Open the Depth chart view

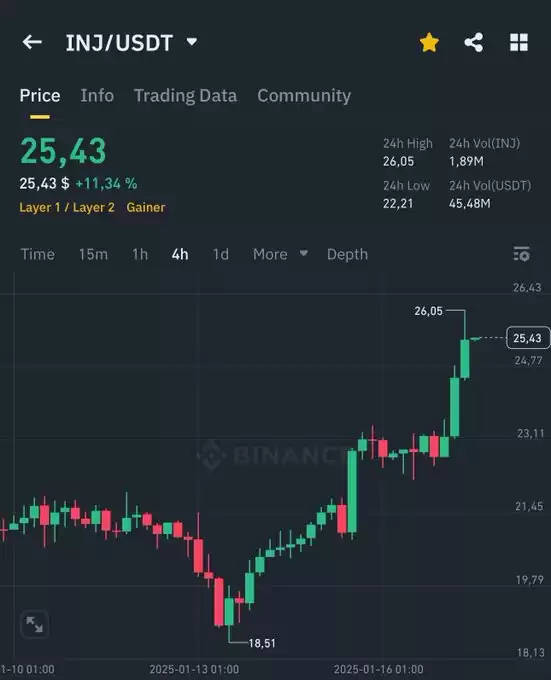(x=347, y=255)
